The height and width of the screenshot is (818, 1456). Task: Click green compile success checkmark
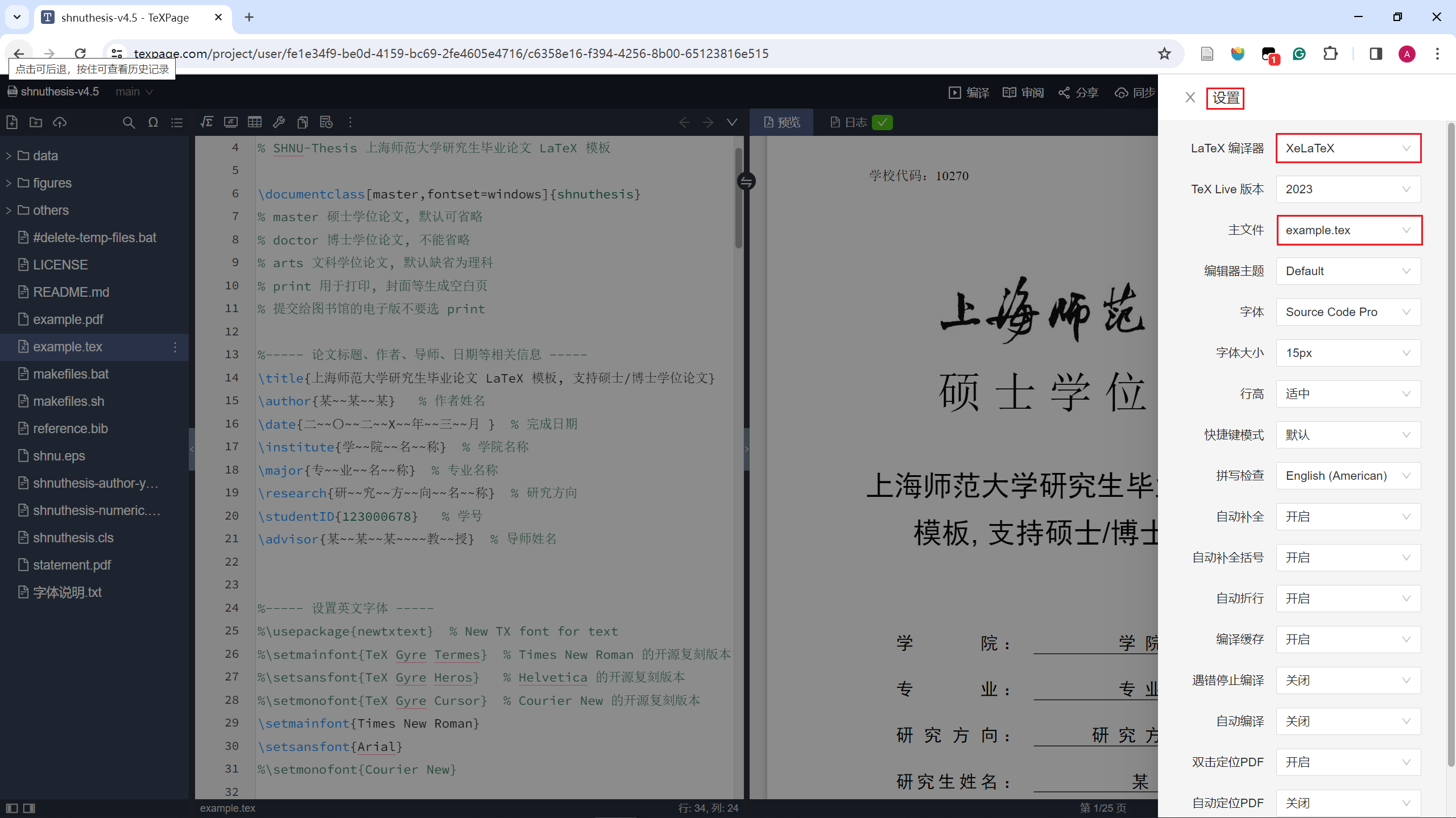(882, 122)
